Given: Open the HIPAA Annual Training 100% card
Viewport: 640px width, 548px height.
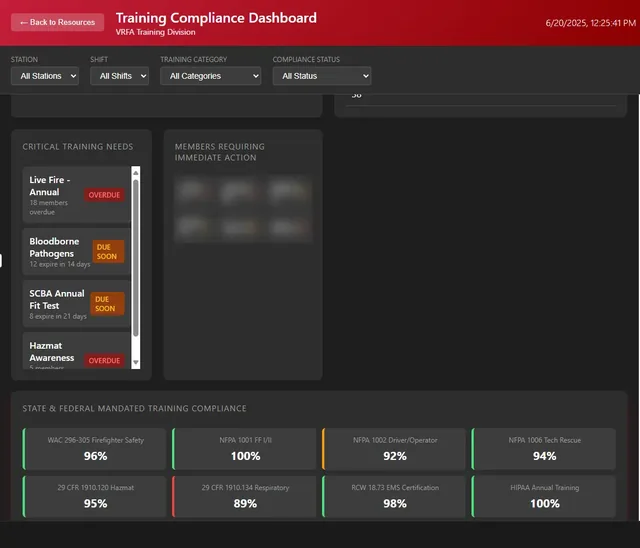Looking at the screenshot, I should pos(544,497).
